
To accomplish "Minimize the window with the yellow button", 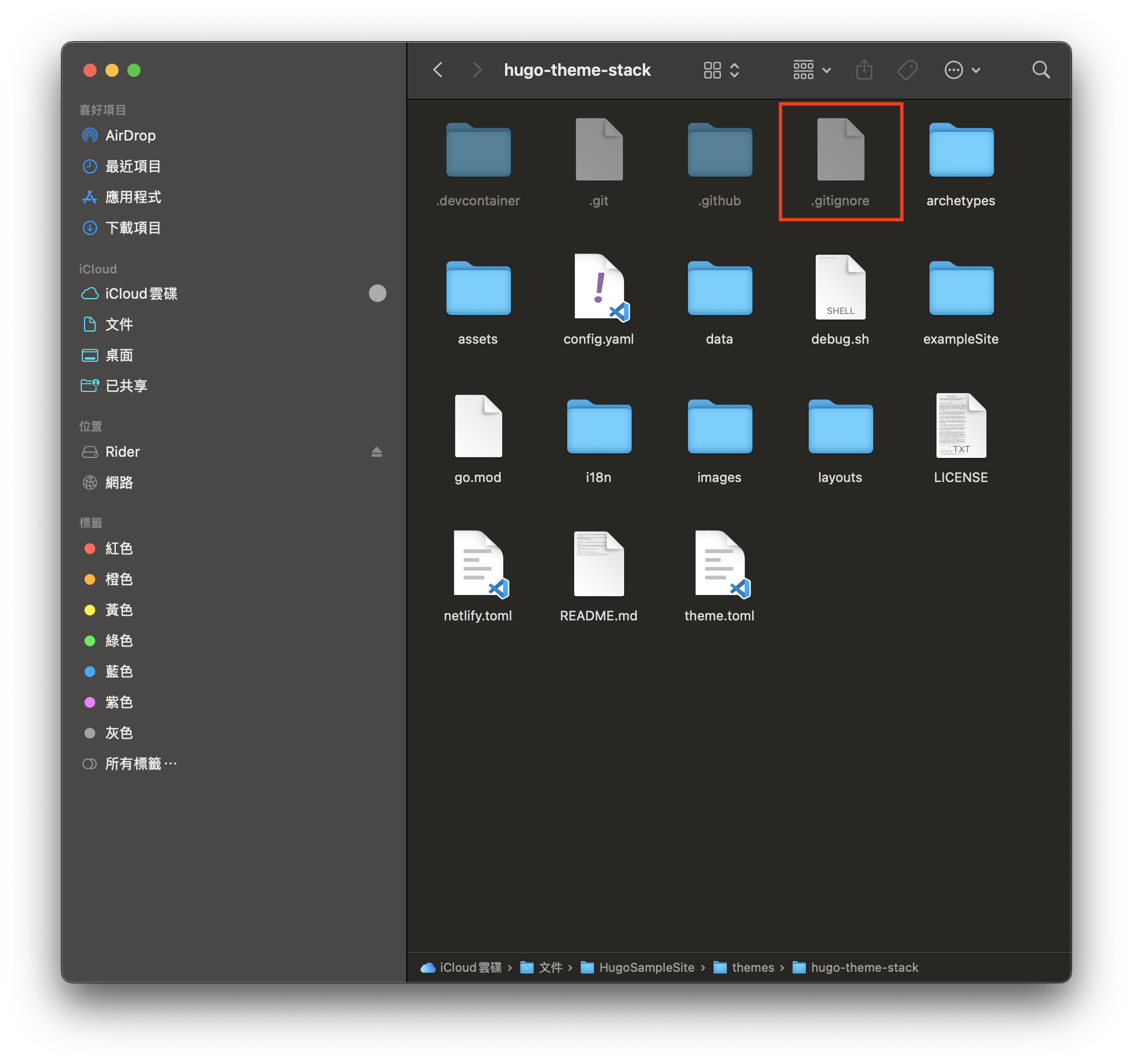I will 111,70.
